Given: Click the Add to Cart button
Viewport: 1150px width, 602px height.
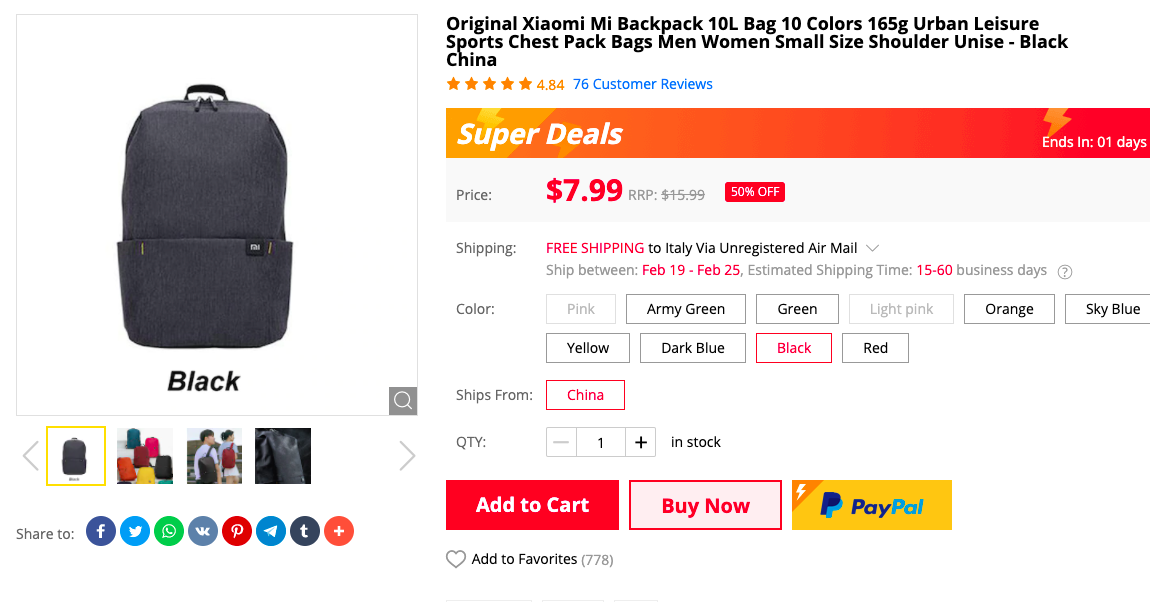Looking at the screenshot, I should click(x=532, y=505).
